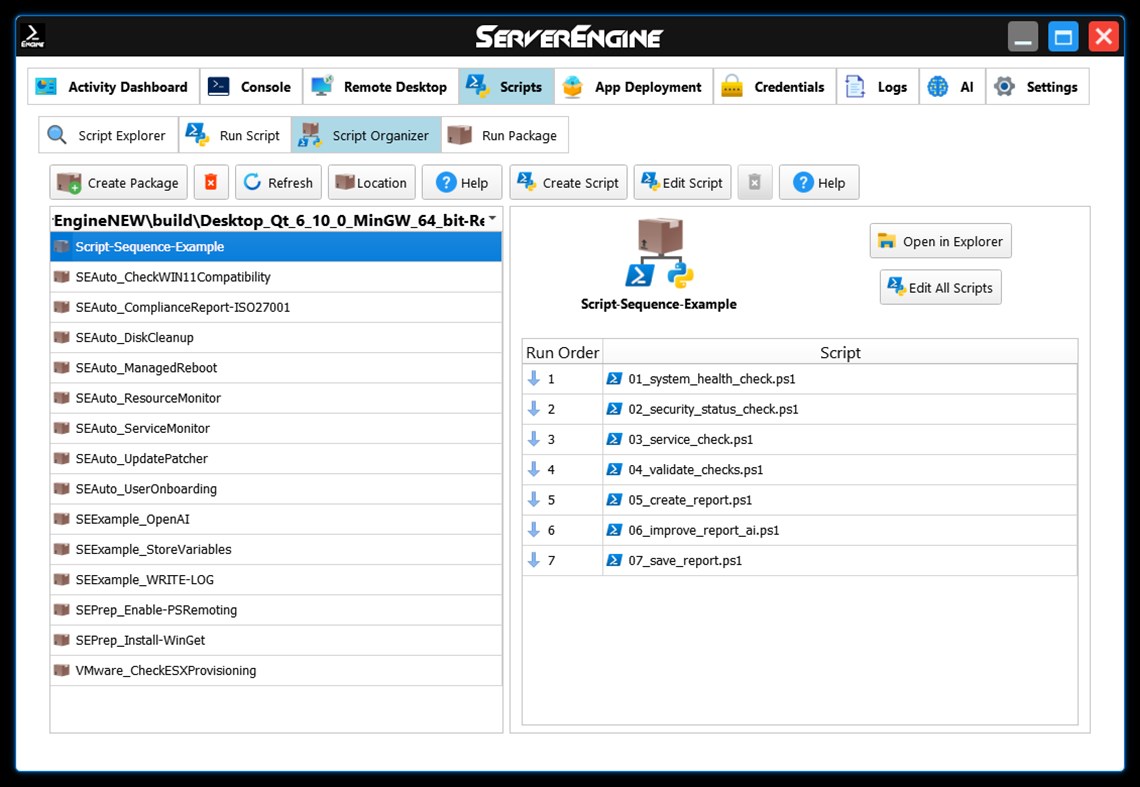The height and width of the screenshot is (787, 1140).
Task: Click the down arrow beside run order 3
Action: coord(533,439)
